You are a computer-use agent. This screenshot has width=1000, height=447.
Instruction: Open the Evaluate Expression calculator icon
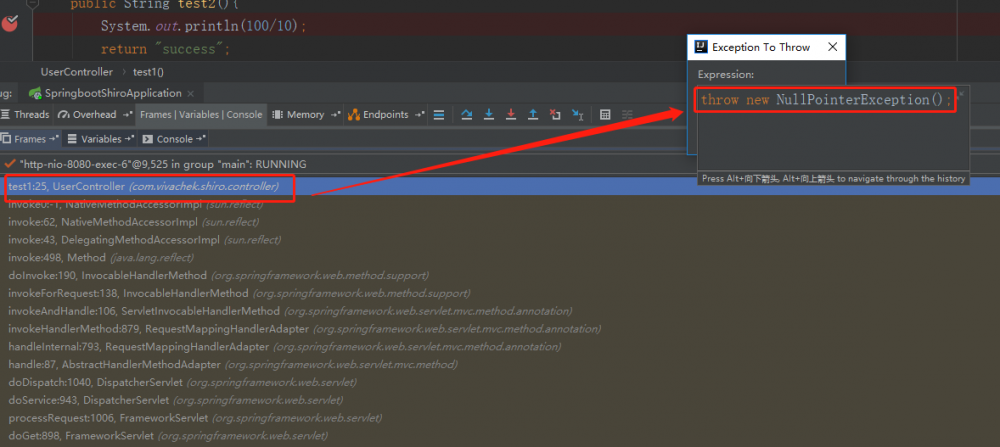[605, 115]
